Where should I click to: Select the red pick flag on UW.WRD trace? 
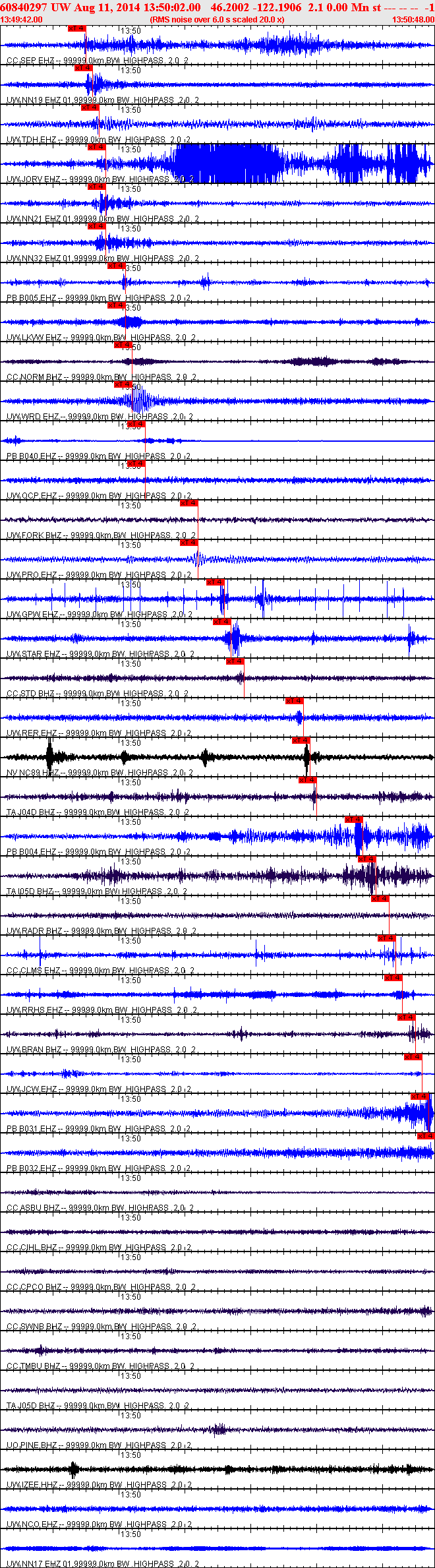[123, 384]
